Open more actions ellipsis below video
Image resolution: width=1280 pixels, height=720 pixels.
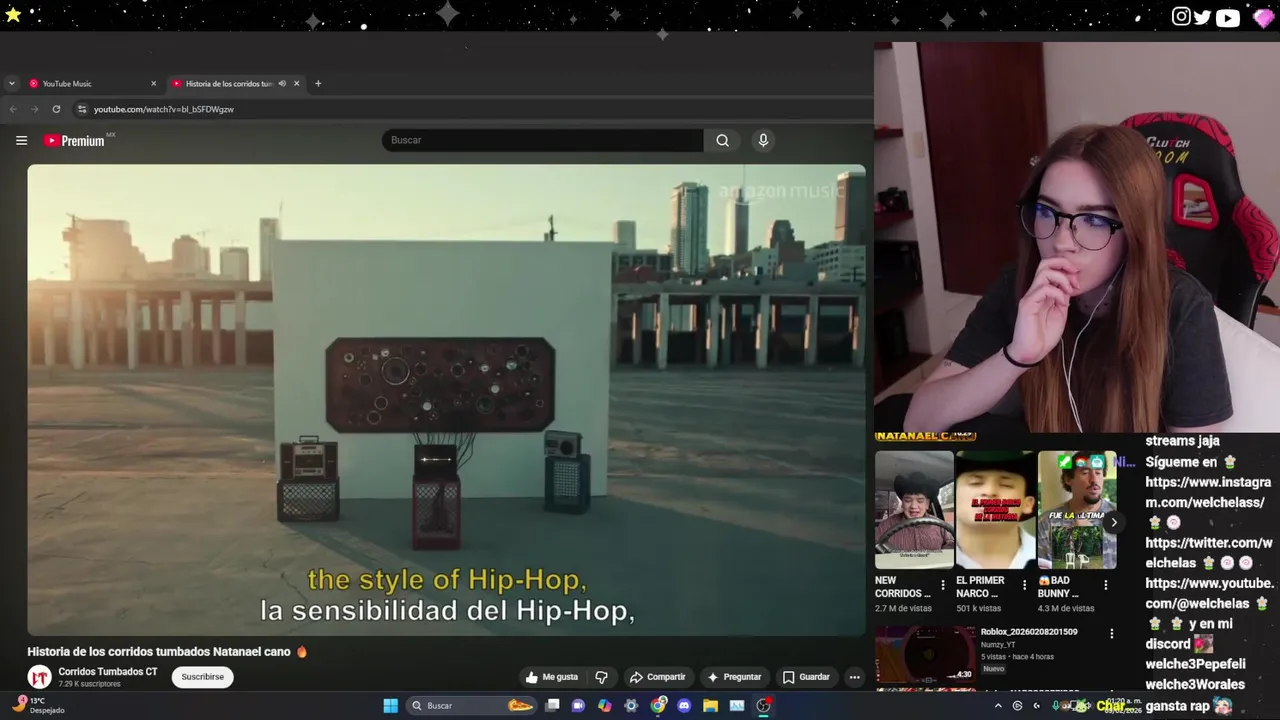coord(854,677)
